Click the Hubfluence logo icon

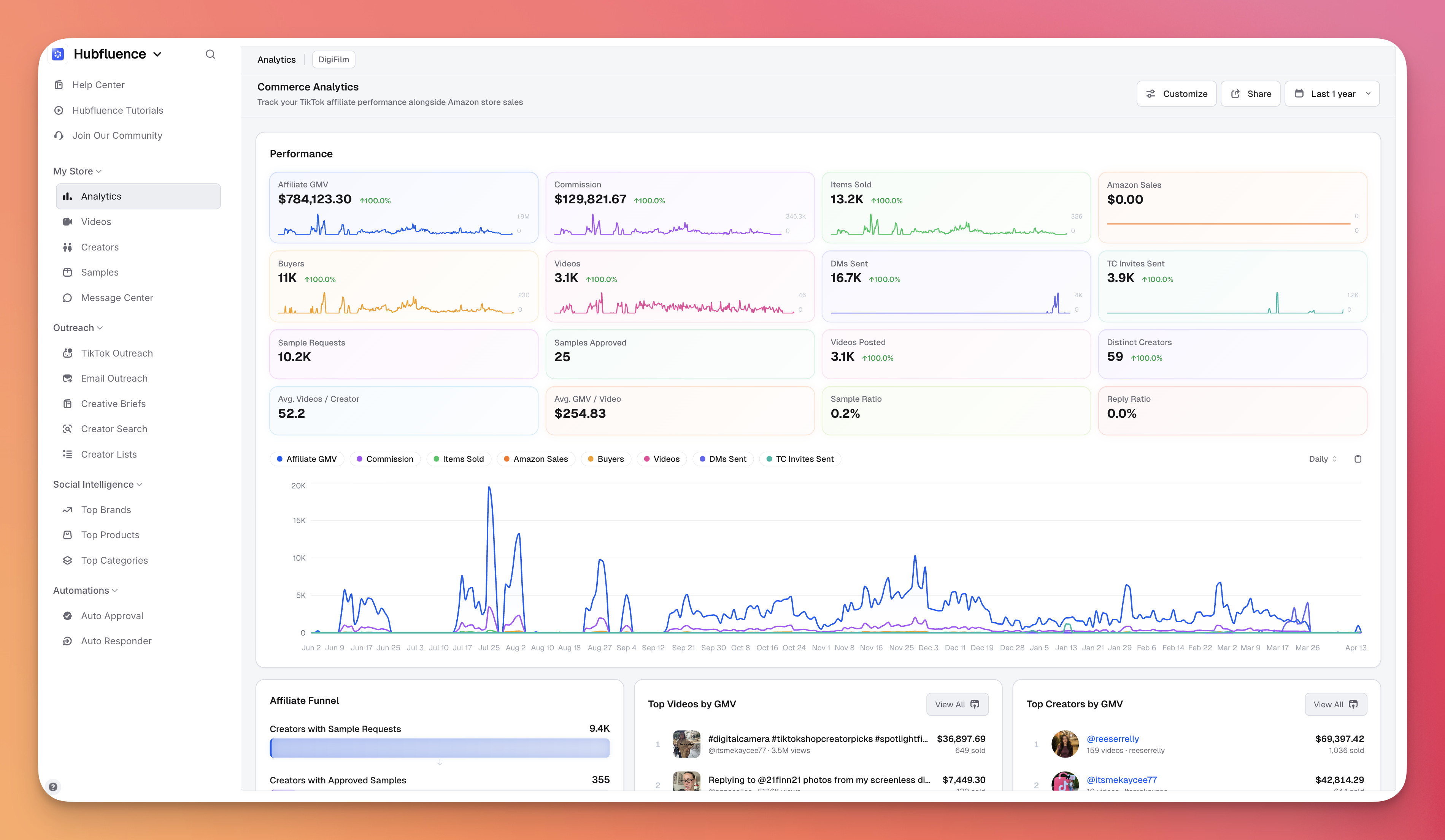58,54
